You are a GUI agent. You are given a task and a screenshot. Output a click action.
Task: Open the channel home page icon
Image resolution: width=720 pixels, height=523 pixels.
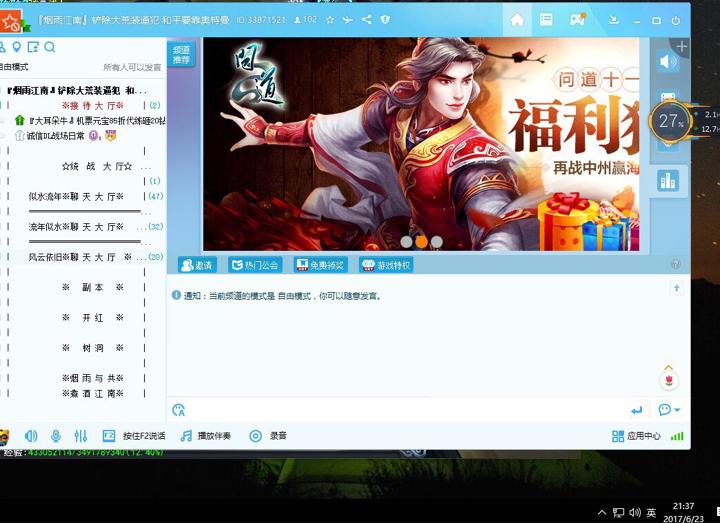point(517,20)
